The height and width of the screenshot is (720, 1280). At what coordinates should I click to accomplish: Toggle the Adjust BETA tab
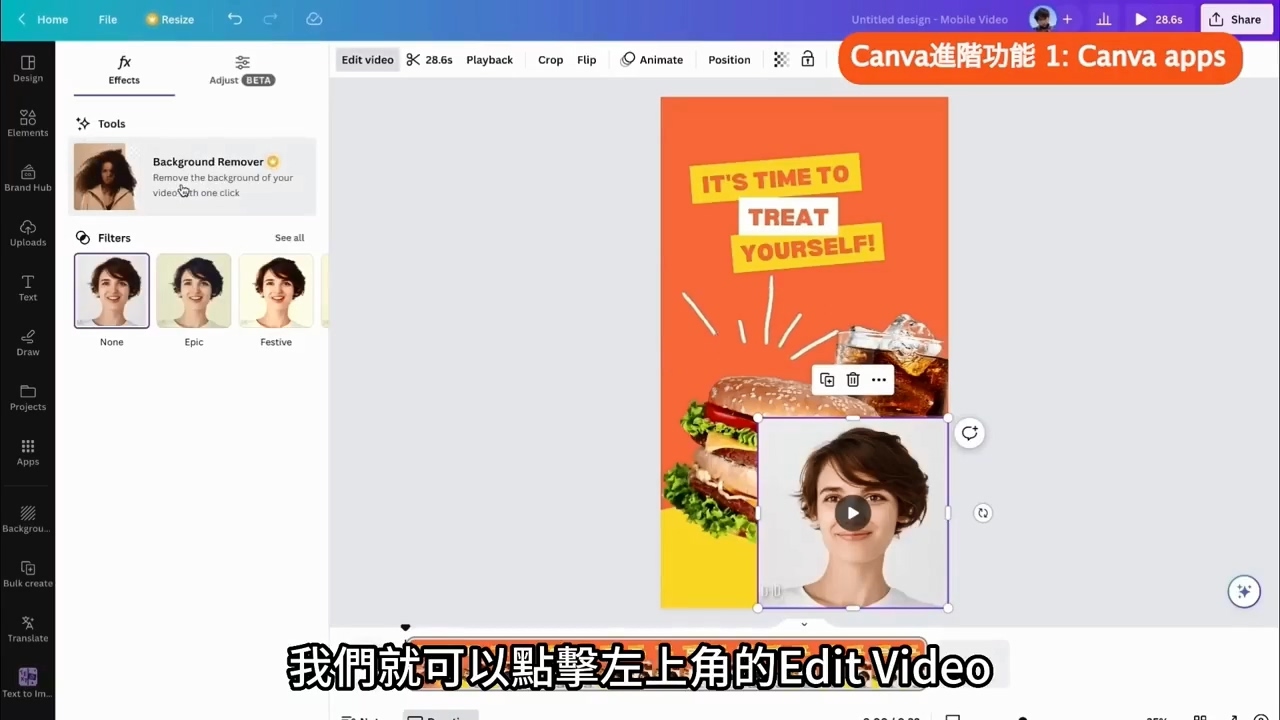coord(241,69)
